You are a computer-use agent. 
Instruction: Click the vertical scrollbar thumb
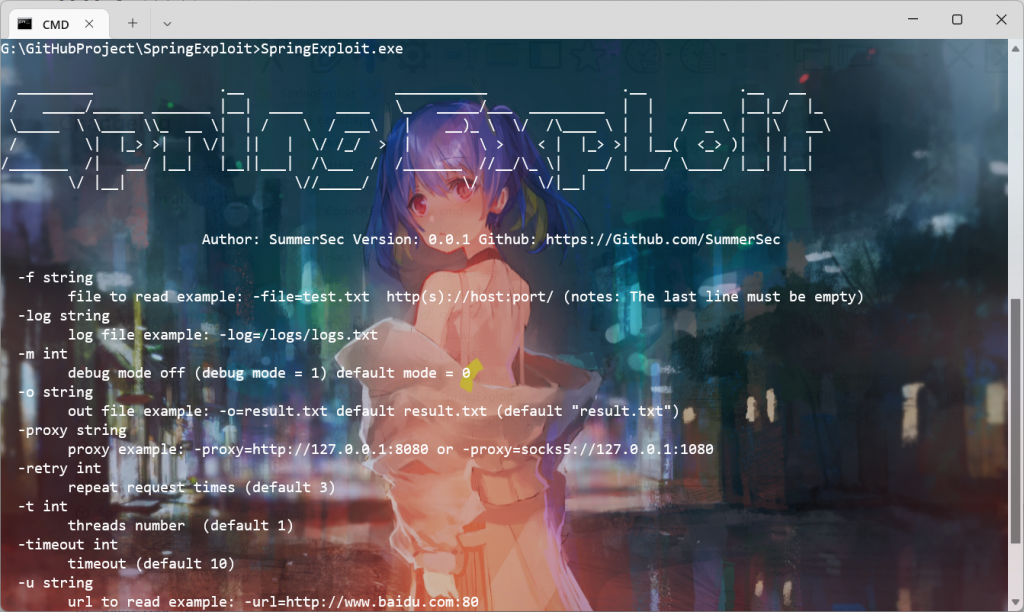pos(1016,421)
